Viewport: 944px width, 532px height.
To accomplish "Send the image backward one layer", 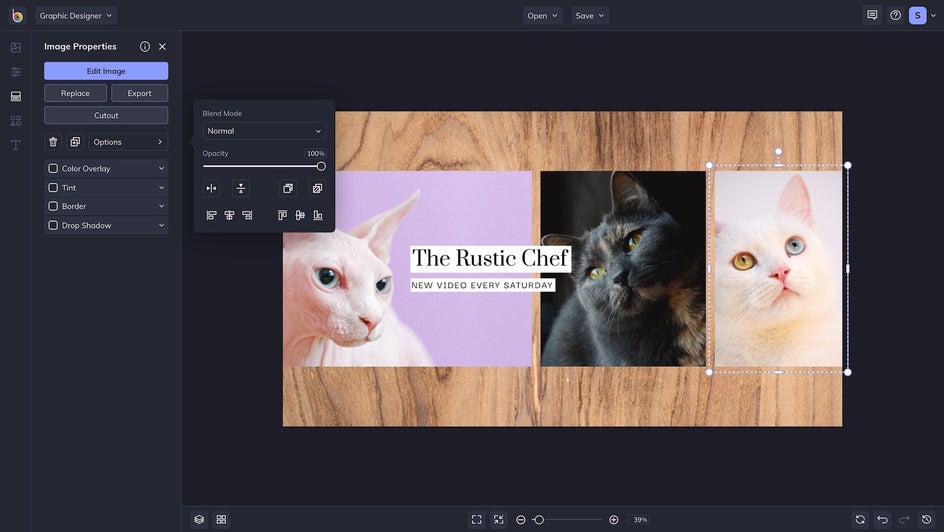I will coord(317,188).
